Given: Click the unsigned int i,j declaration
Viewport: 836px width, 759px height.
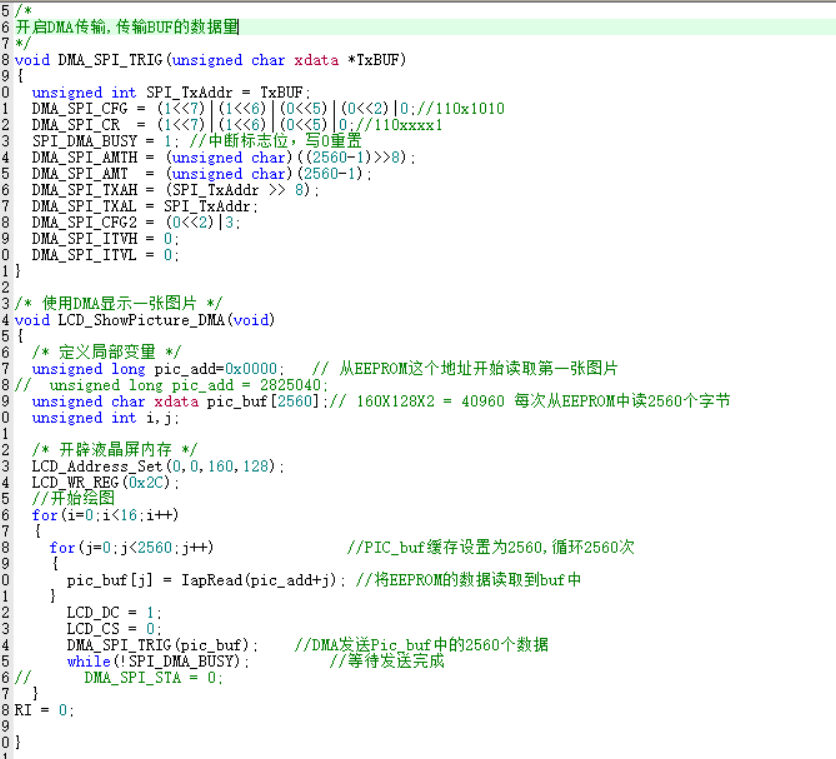Looking at the screenshot, I should click(105, 417).
